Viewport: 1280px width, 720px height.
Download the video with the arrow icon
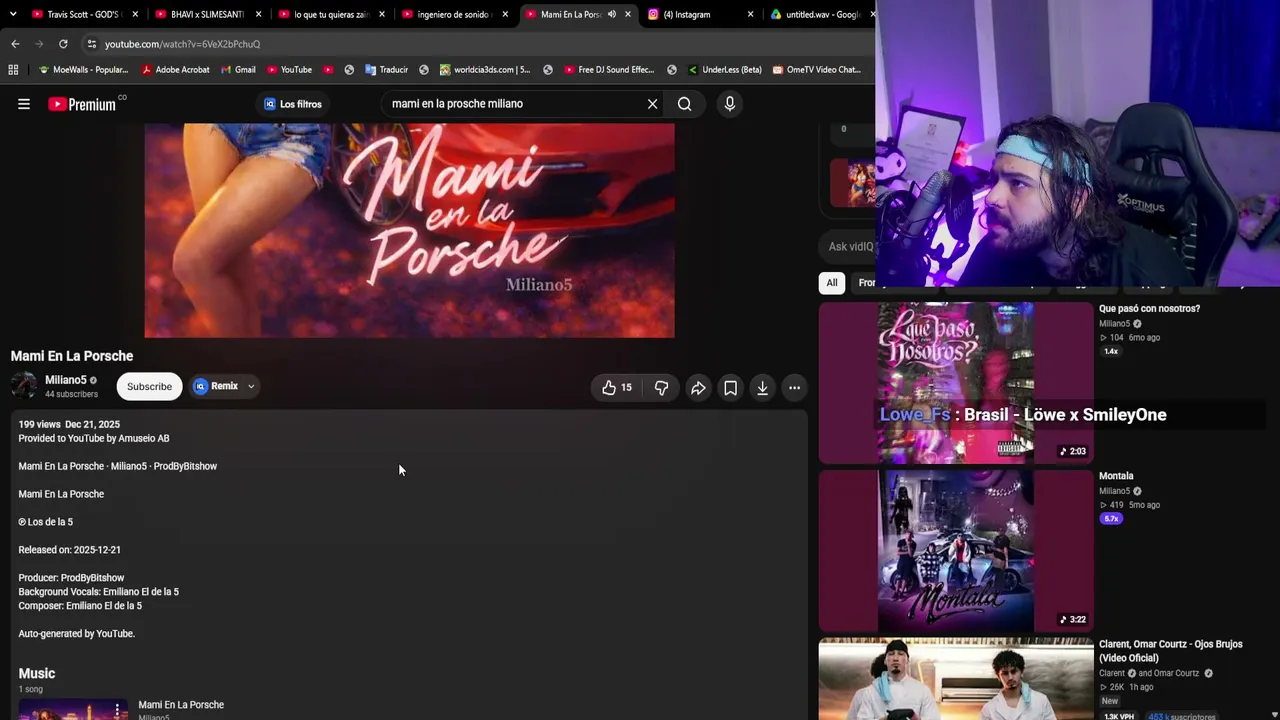tap(762, 388)
